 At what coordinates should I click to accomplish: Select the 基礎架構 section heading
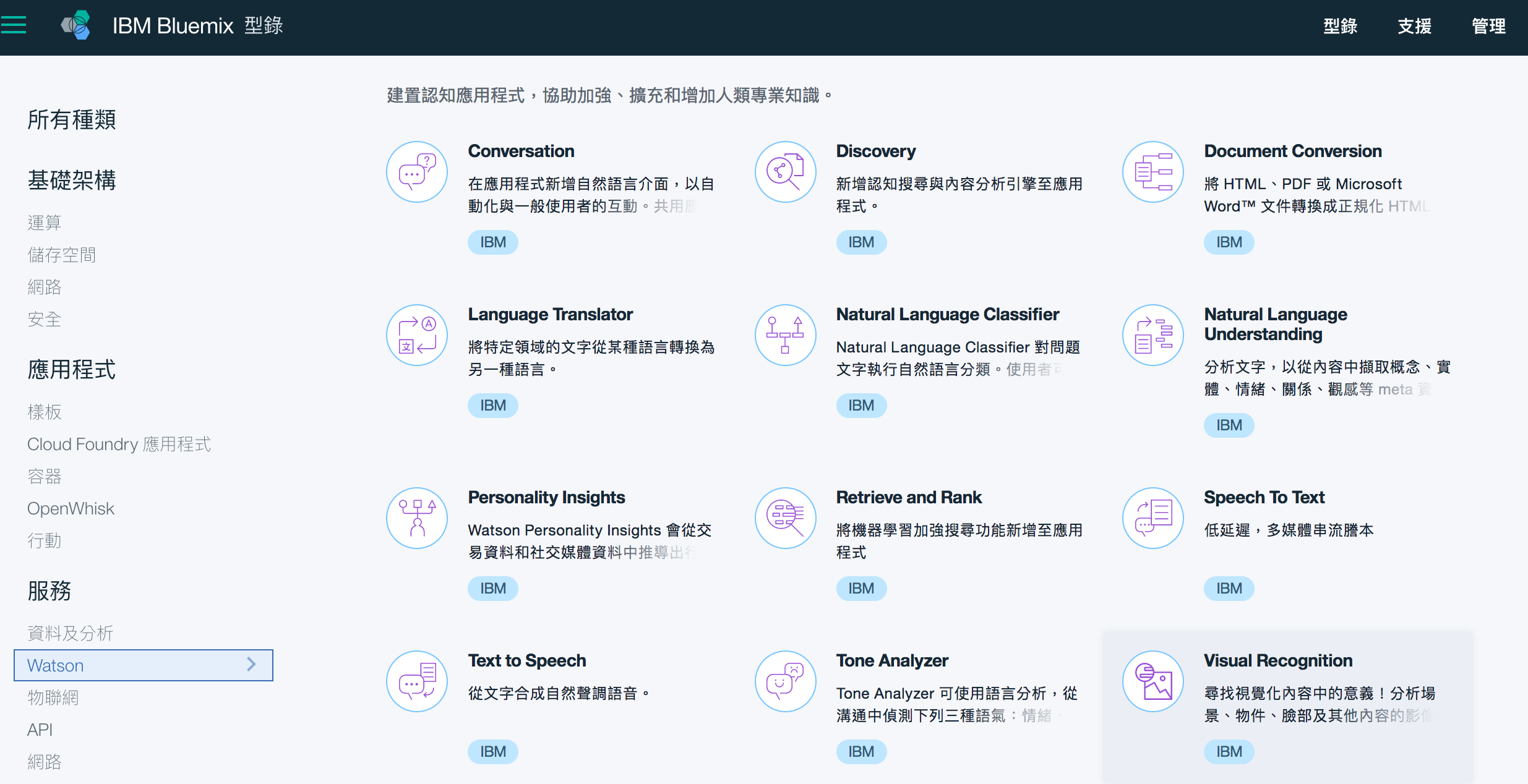point(72,180)
